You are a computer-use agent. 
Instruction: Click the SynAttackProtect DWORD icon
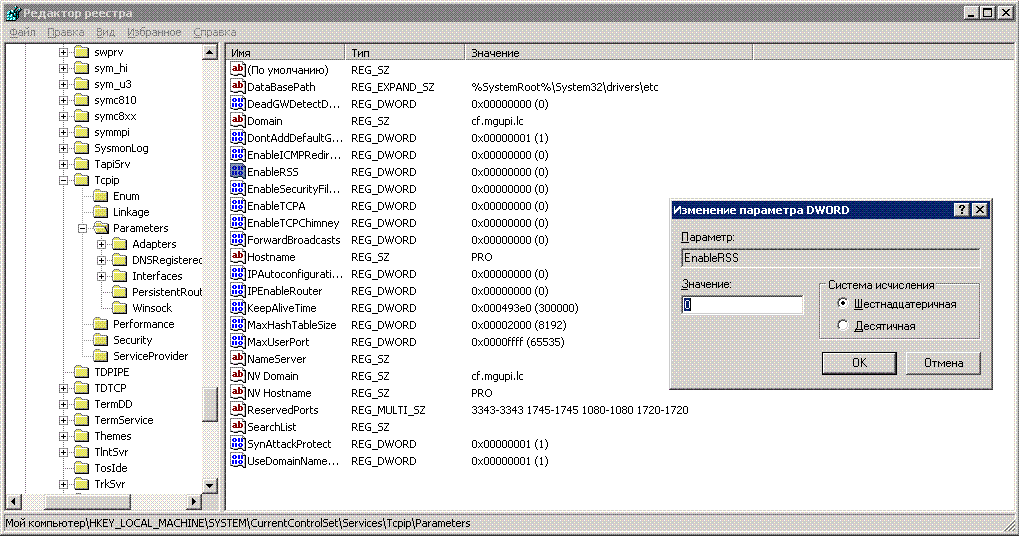[238, 443]
